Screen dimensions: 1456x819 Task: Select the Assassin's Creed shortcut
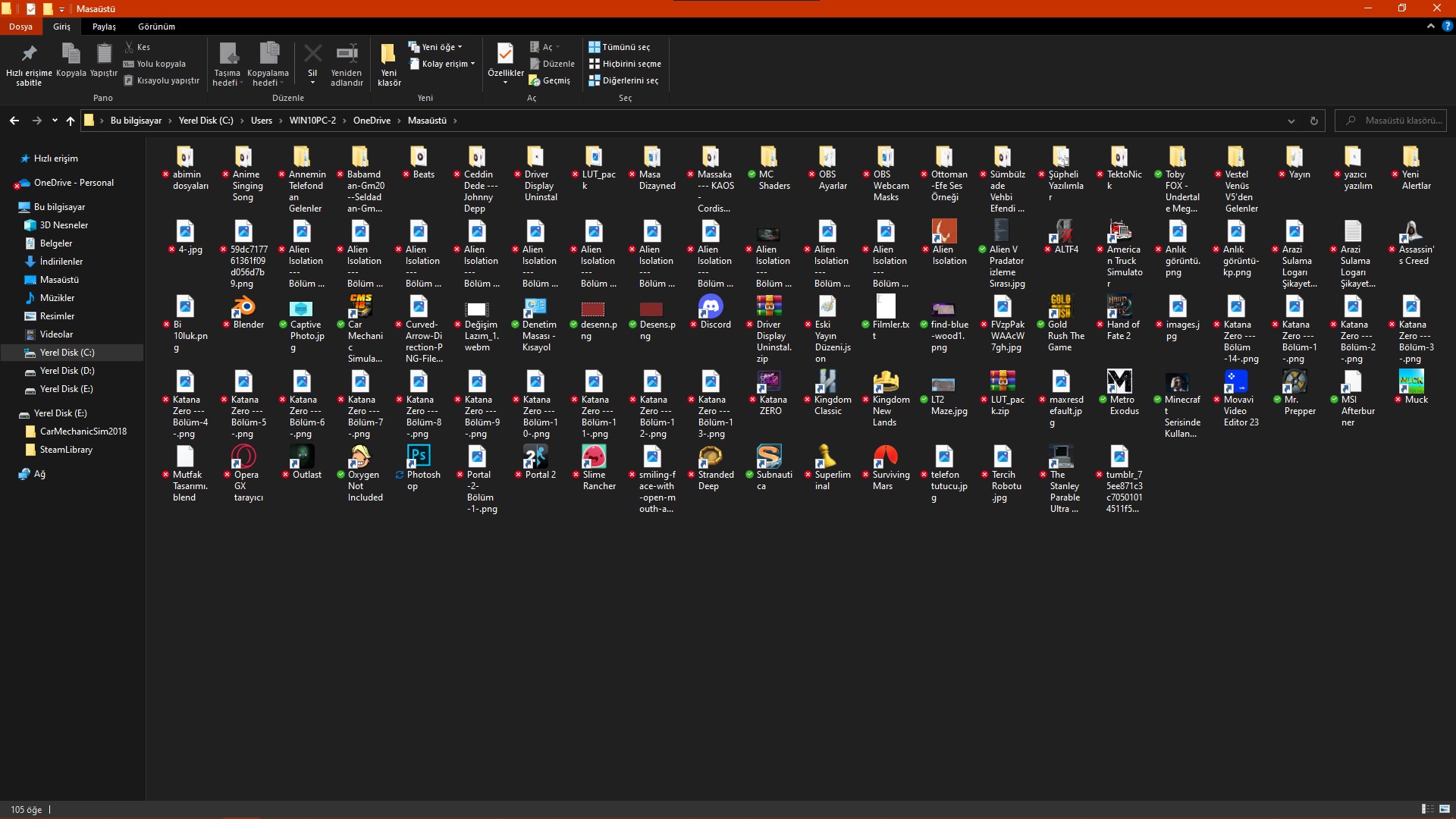click(1411, 231)
